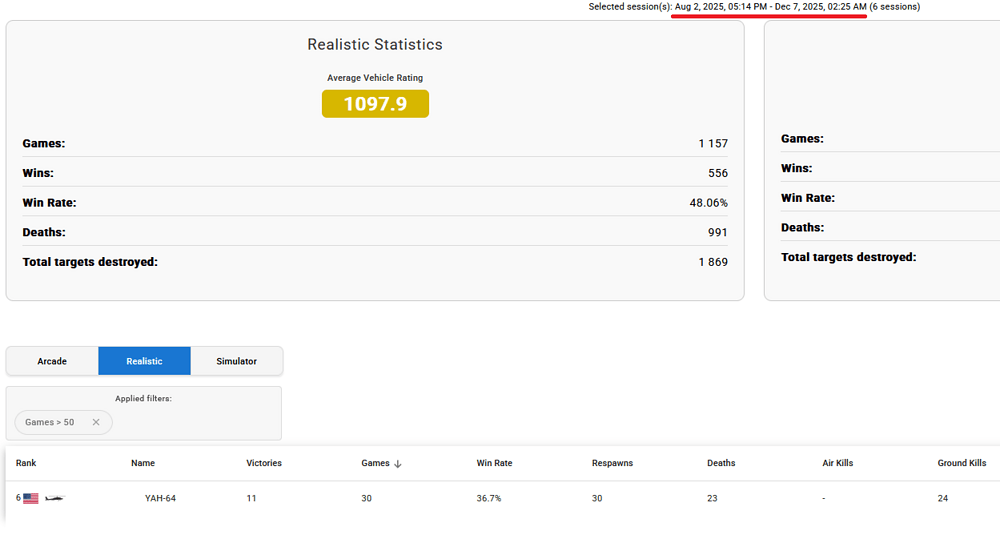Select the Realistic mode tab

144,361
